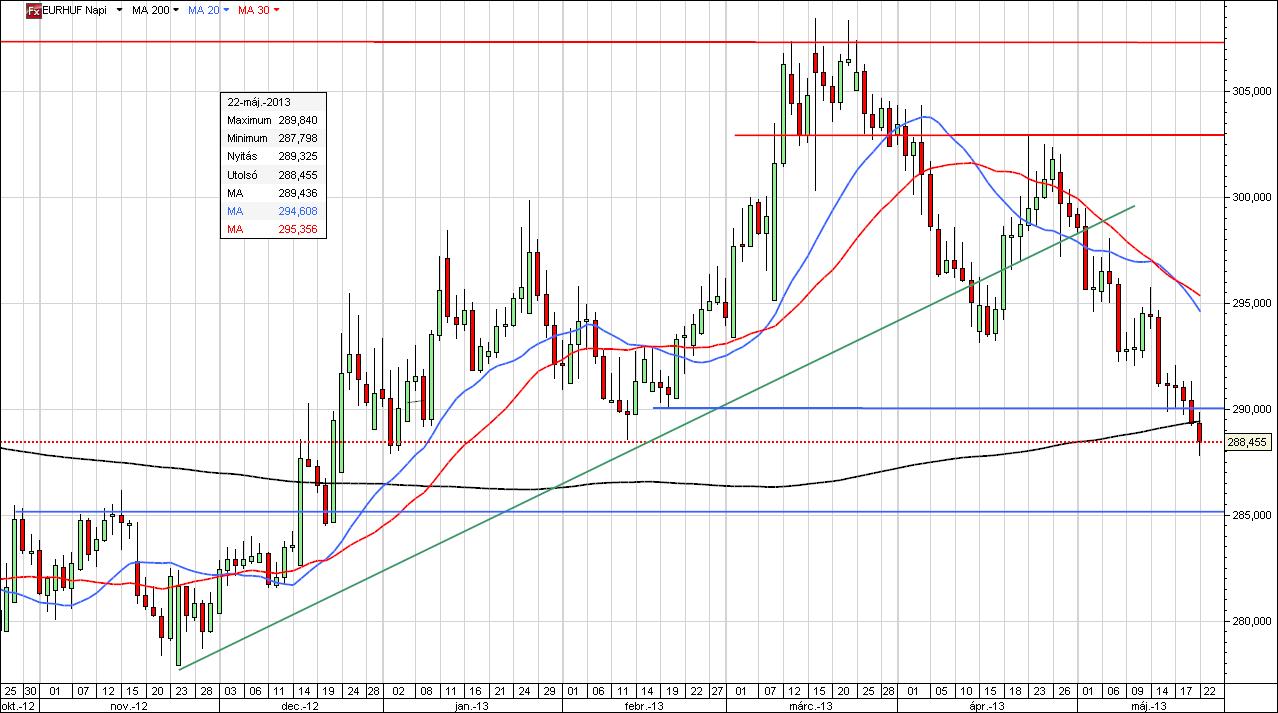Select the dotted red last-price line

(x=612, y=442)
